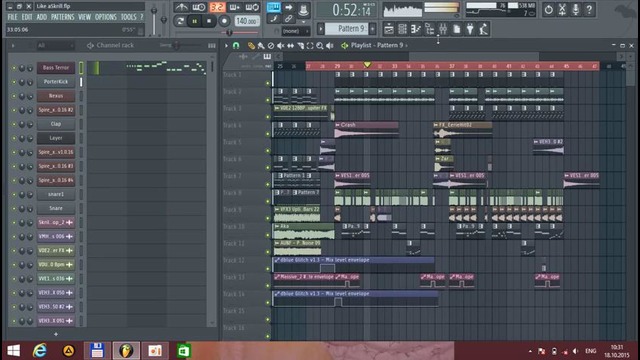
Task: Mute the Bass Terror channel
Action: [13, 68]
